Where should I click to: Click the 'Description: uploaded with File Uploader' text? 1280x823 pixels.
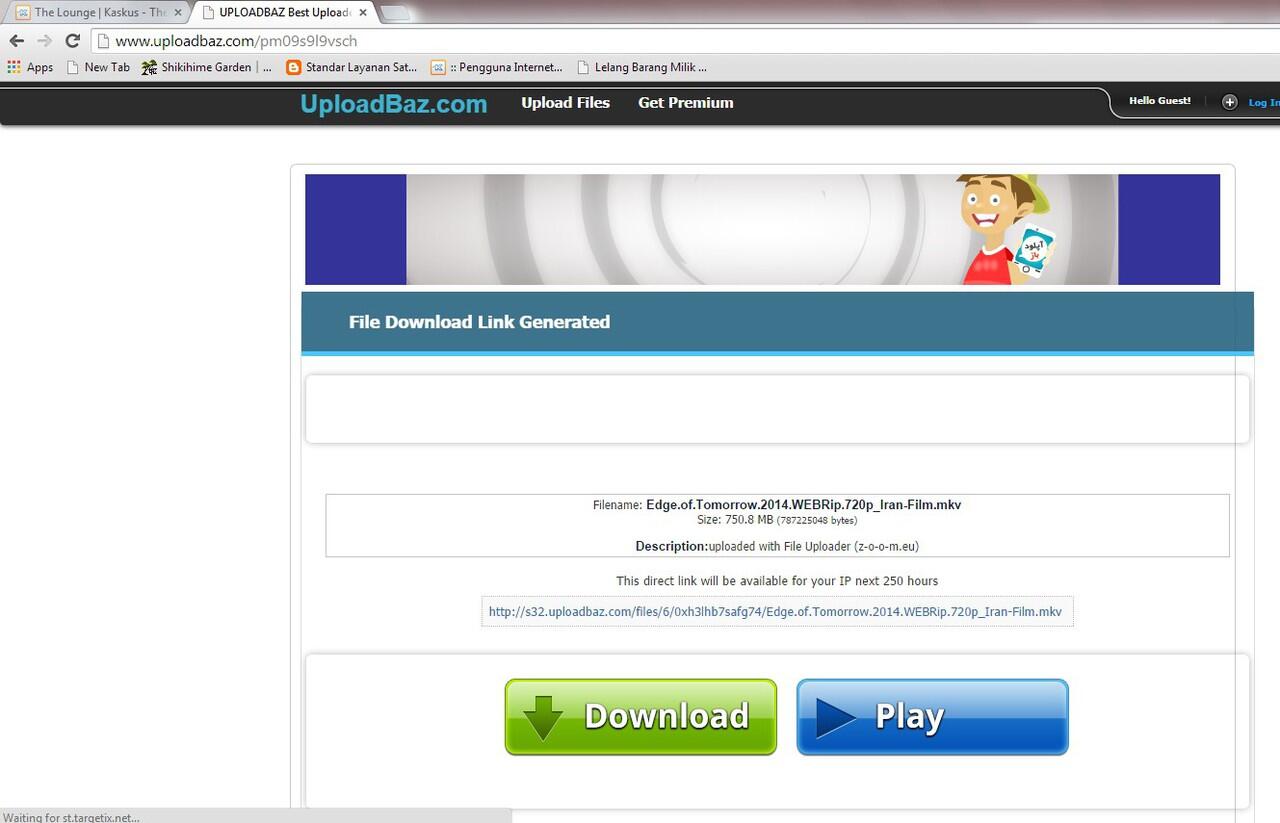(777, 547)
